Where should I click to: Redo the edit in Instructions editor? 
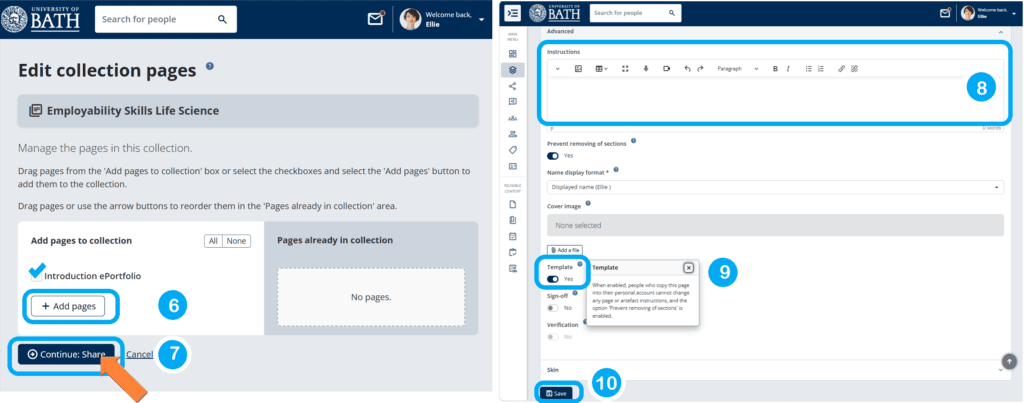click(x=700, y=69)
